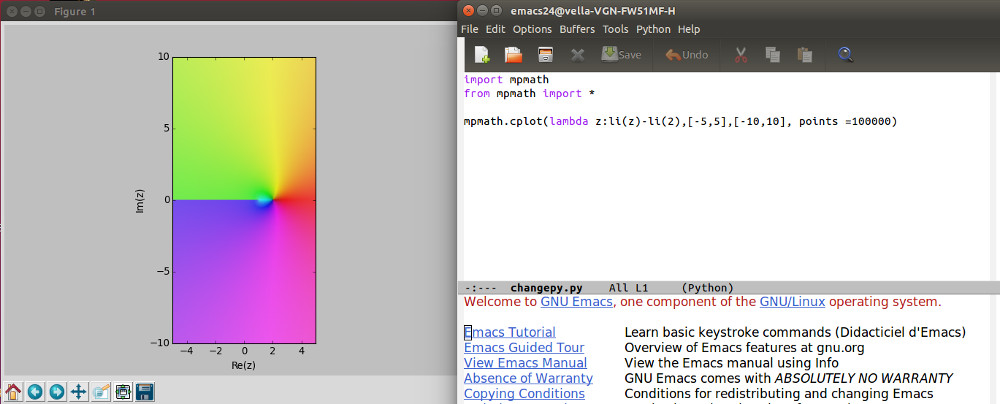The width and height of the screenshot is (1000, 404).
Task: Open the Emacs Tutorial link
Action: coord(510,332)
